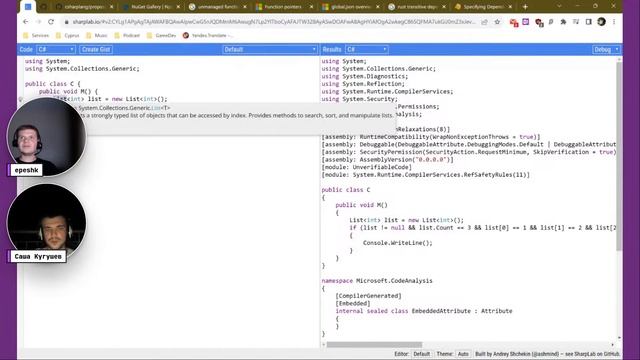Open tab search chevron in title bar
640x360 pixels.
pyautogui.click(x=559, y=7)
